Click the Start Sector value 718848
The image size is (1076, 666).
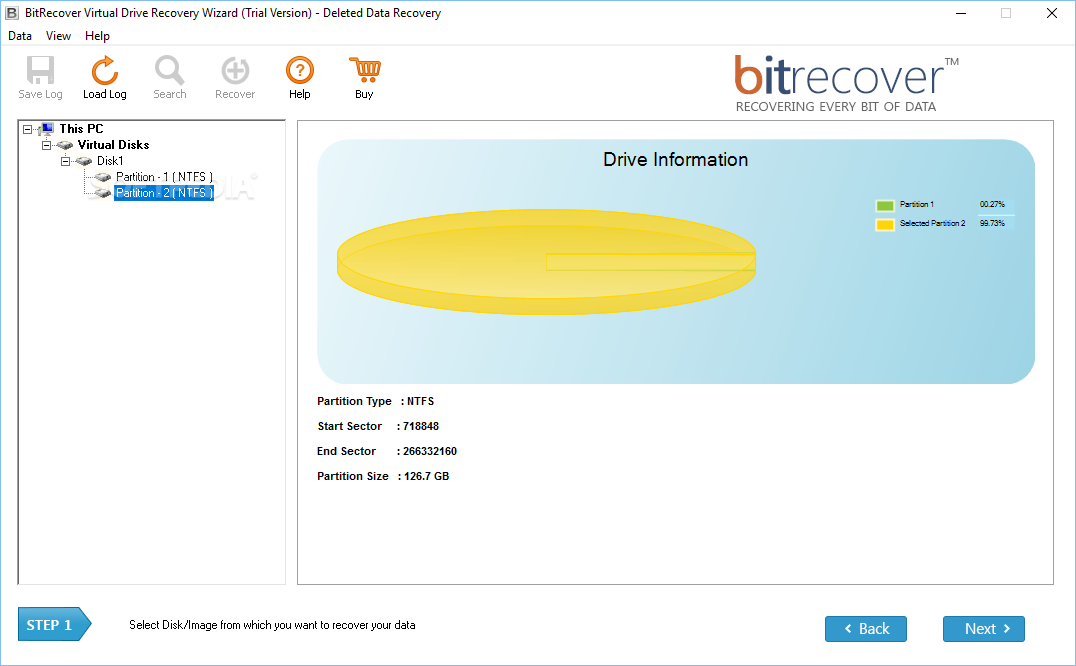(421, 426)
